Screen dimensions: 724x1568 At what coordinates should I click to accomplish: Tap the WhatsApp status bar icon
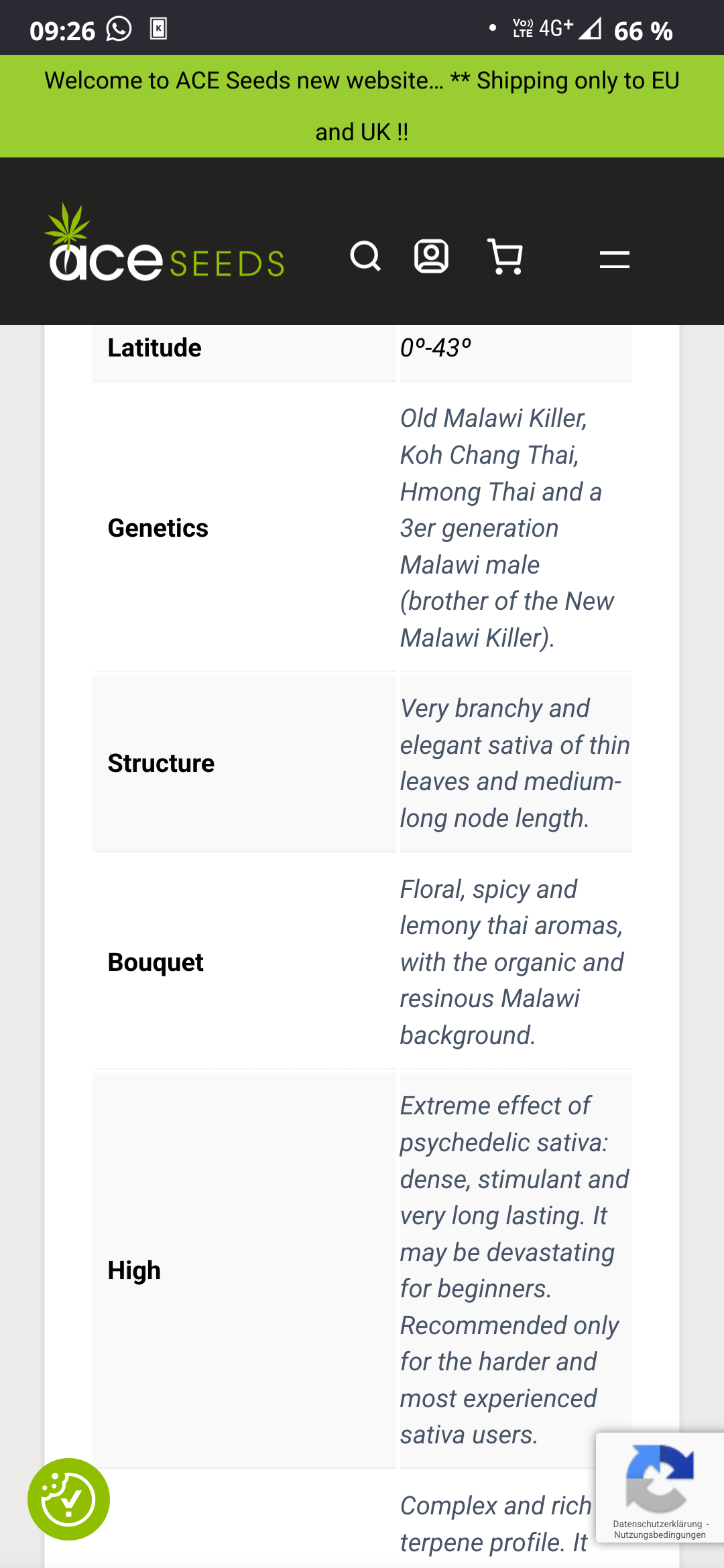pos(119,29)
